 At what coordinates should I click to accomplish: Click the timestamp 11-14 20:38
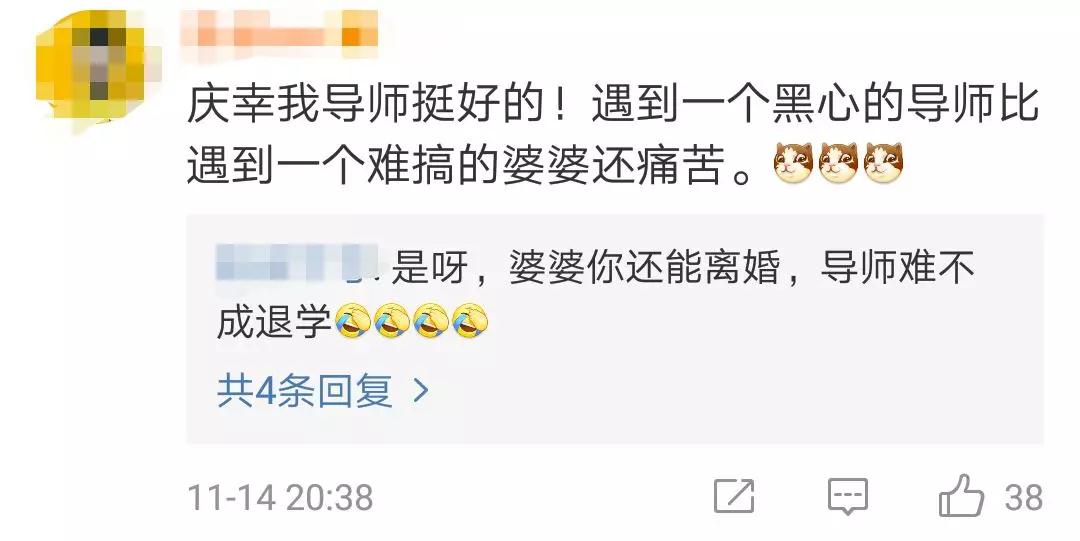point(280,498)
